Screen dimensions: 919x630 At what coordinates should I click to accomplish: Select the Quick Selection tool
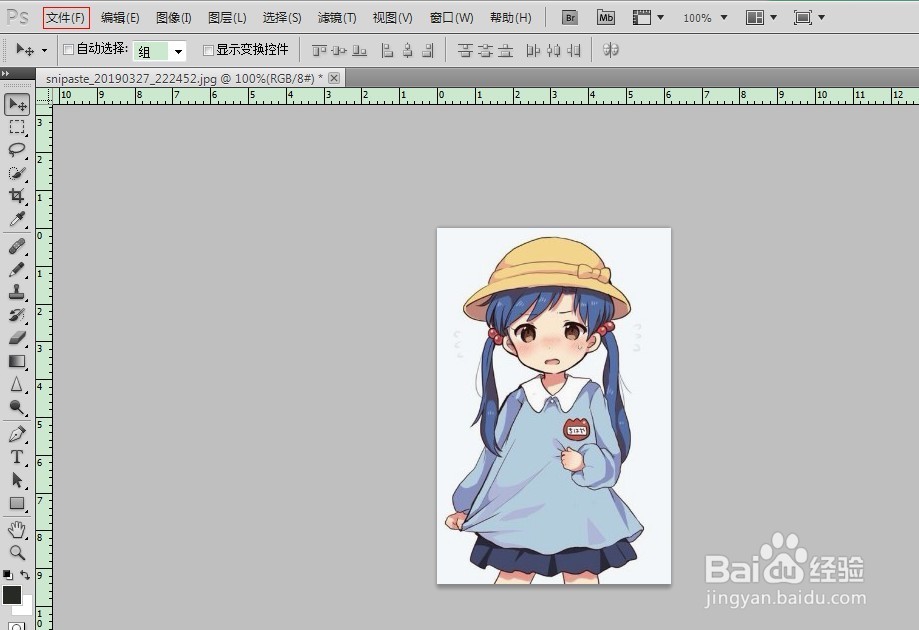17,173
